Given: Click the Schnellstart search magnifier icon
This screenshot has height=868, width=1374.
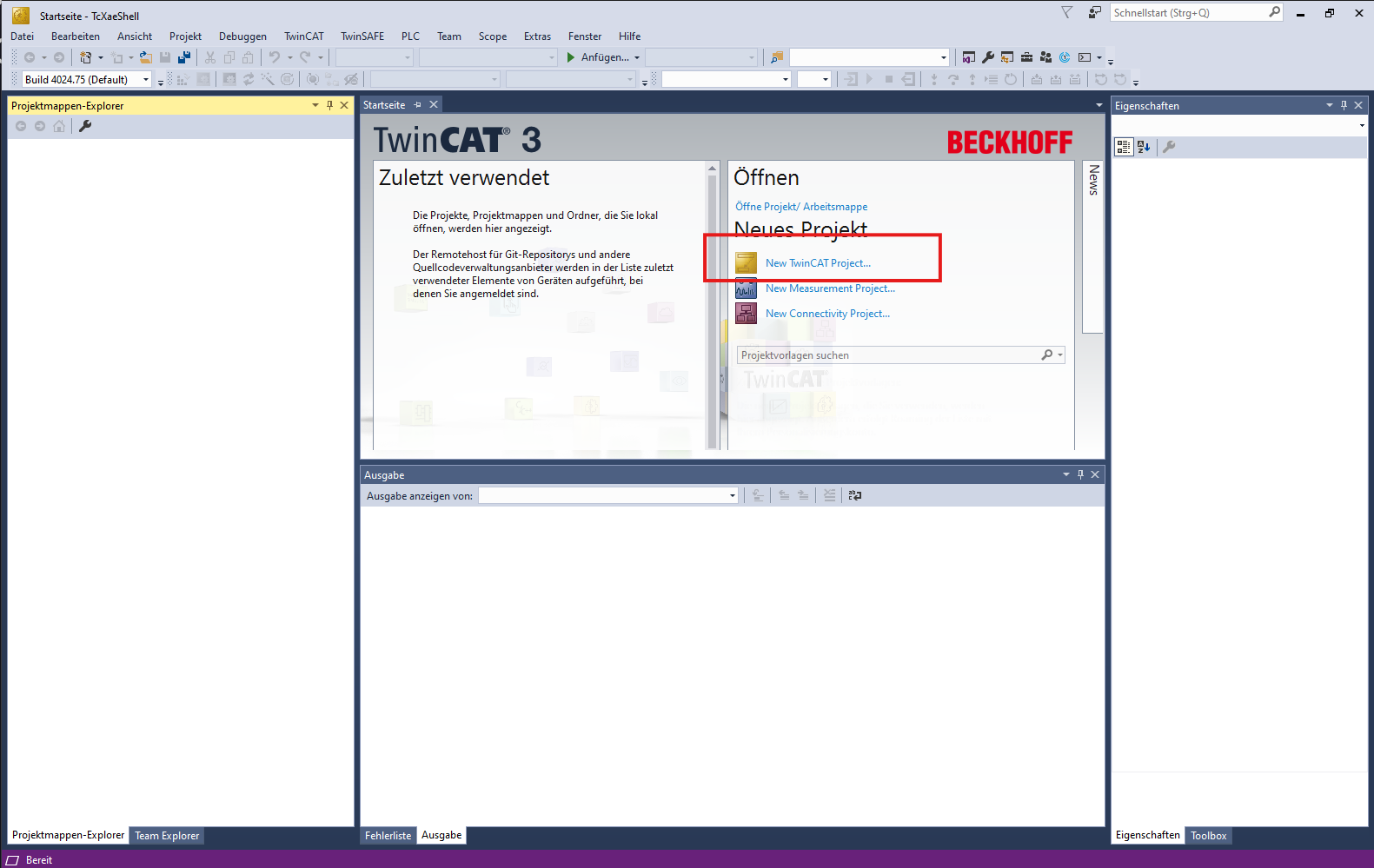Looking at the screenshot, I should pyautogui.click(x=1274, y=12).
